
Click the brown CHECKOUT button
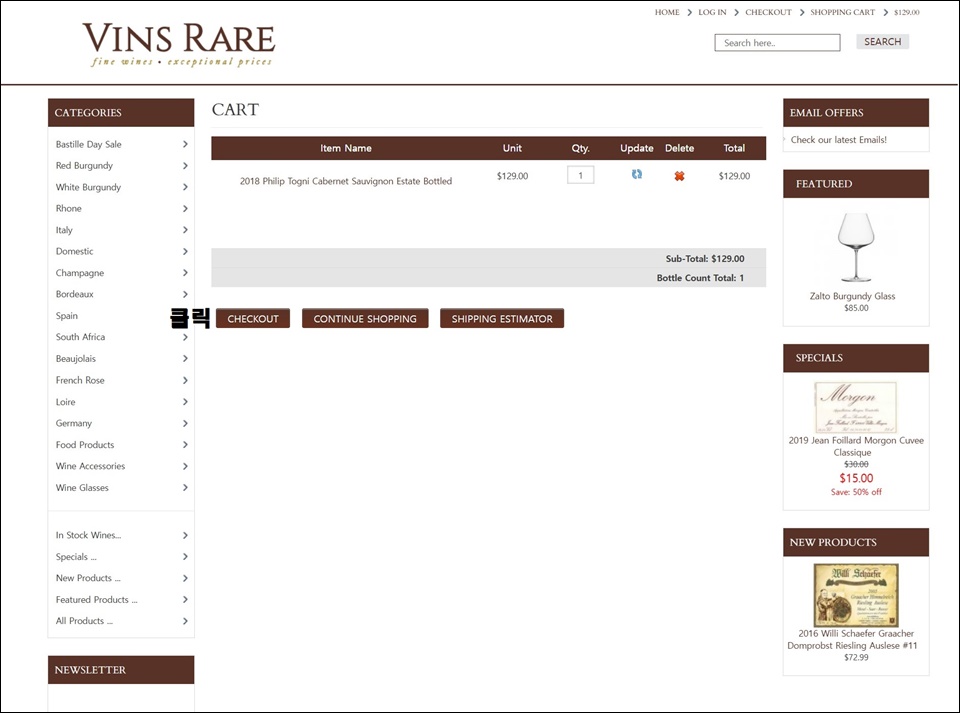(x=253, y=318)
